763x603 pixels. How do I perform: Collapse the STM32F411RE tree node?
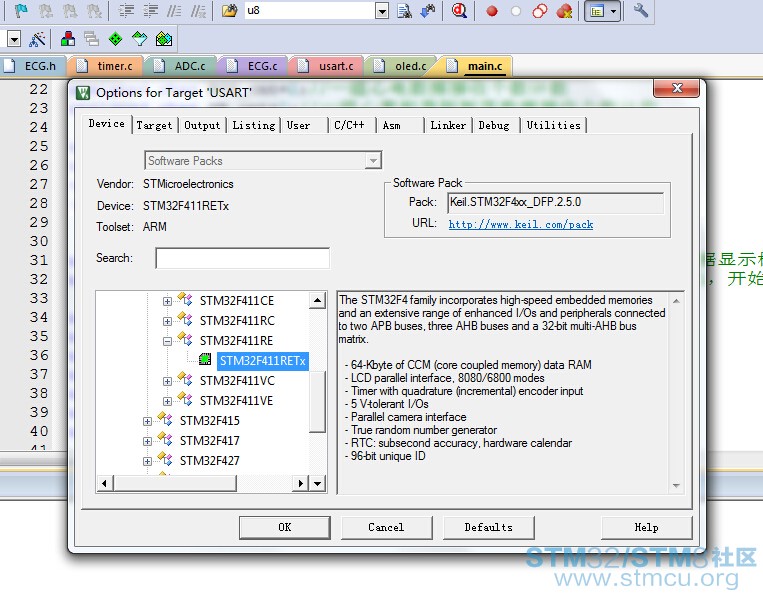click(x=167, y=341)
